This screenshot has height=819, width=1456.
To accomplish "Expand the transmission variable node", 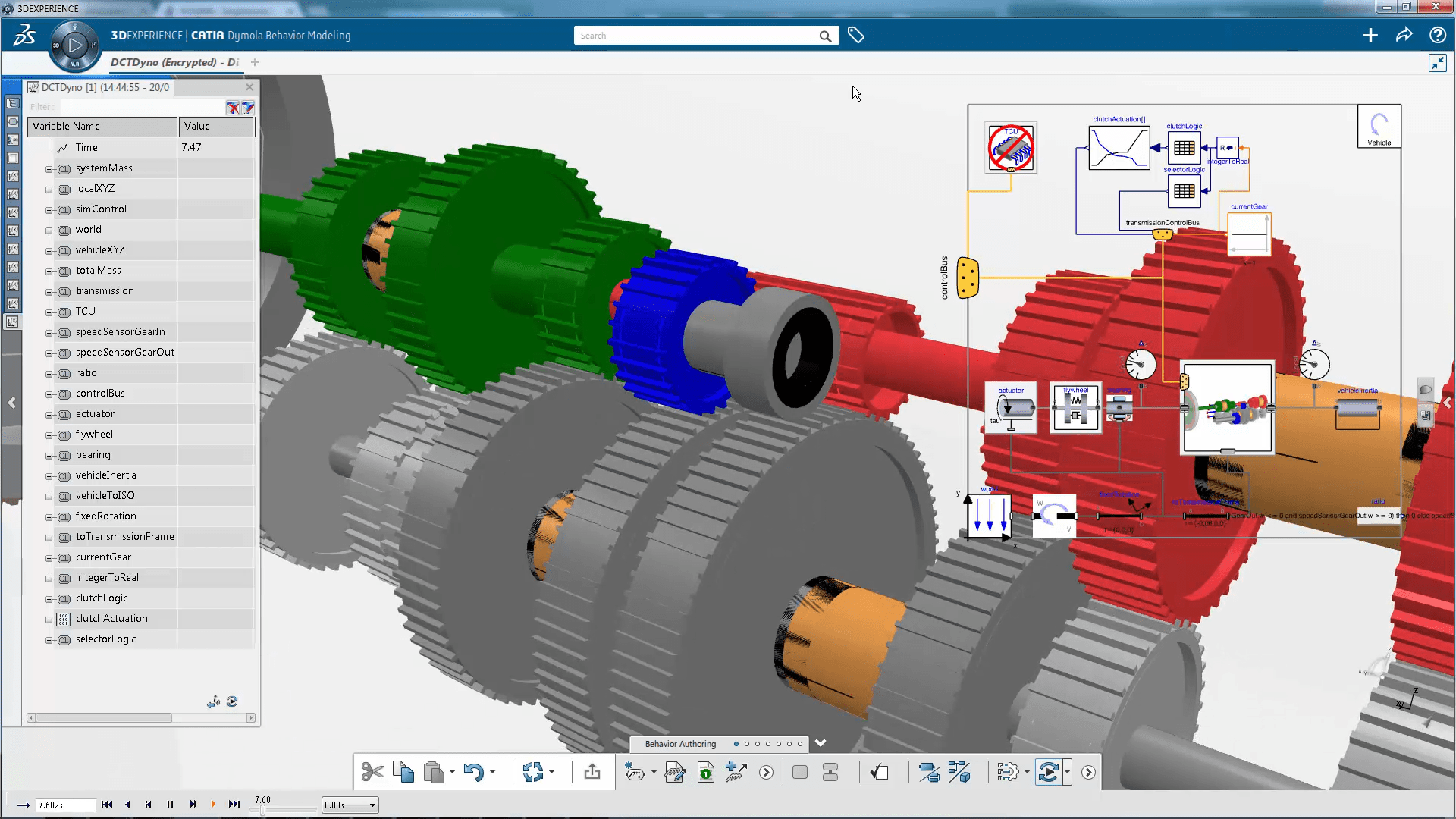I will tap(49, 292).
